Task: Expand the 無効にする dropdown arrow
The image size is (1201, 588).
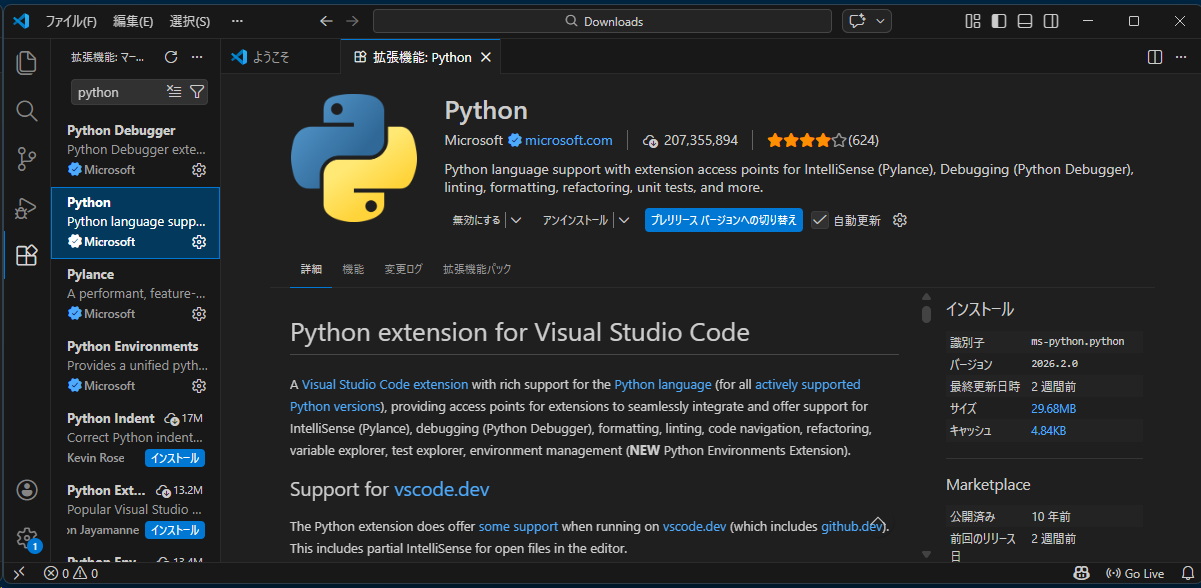Action: (x=516, y=220)
